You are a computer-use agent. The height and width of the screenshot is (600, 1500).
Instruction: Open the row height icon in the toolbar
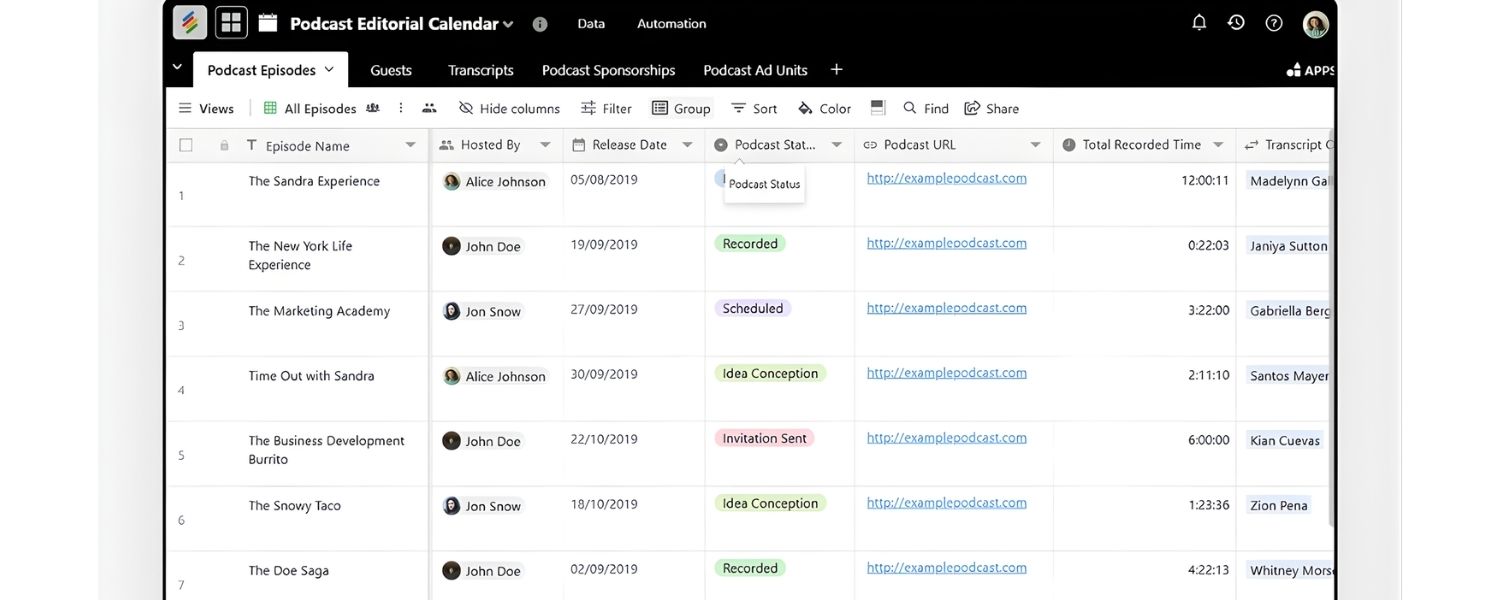click(878, 108)
